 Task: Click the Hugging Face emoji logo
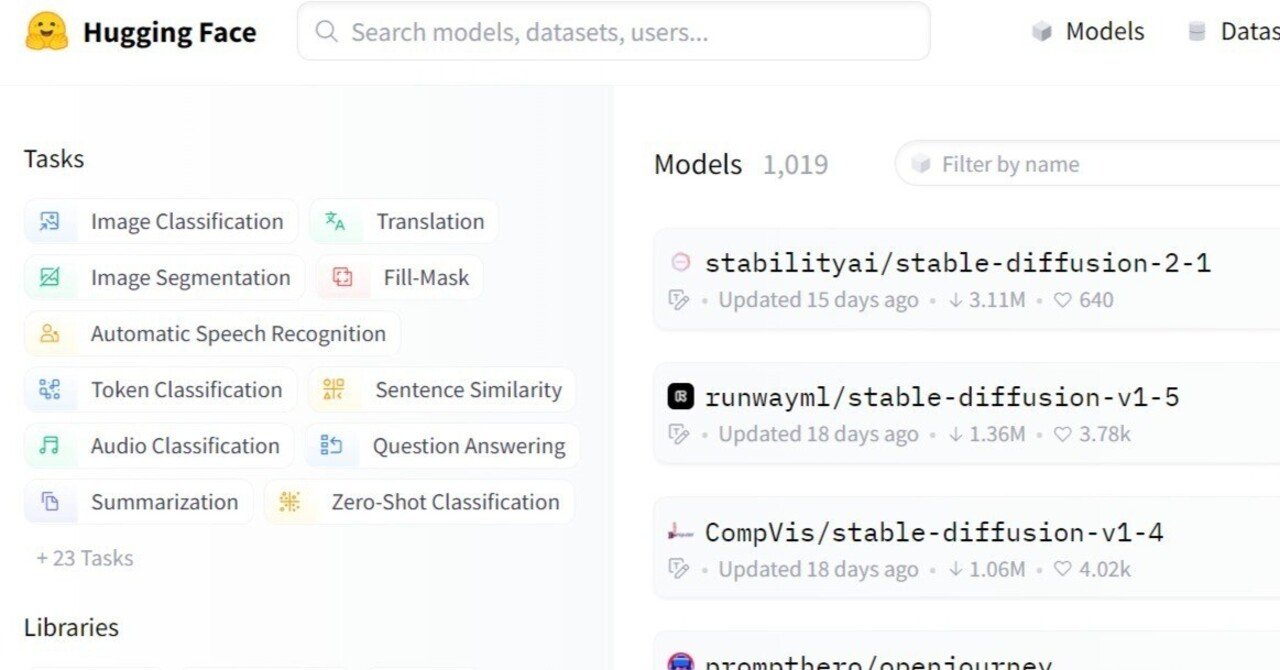[46, 32]
